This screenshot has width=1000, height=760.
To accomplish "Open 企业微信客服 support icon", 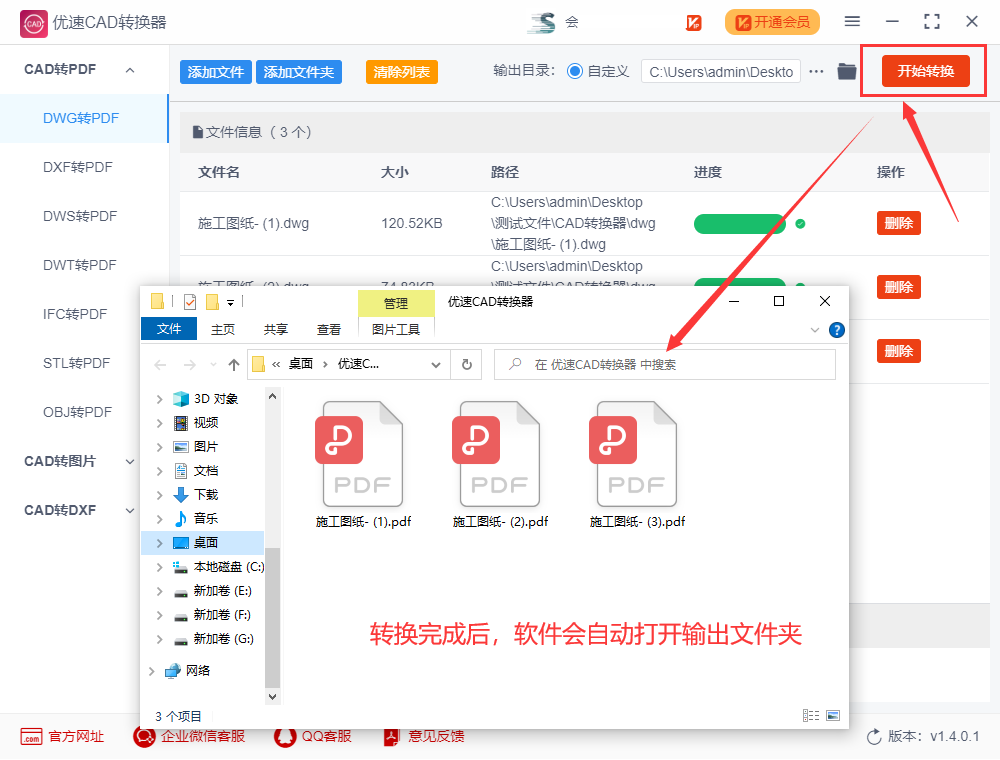I will click(x=144, y=736).
